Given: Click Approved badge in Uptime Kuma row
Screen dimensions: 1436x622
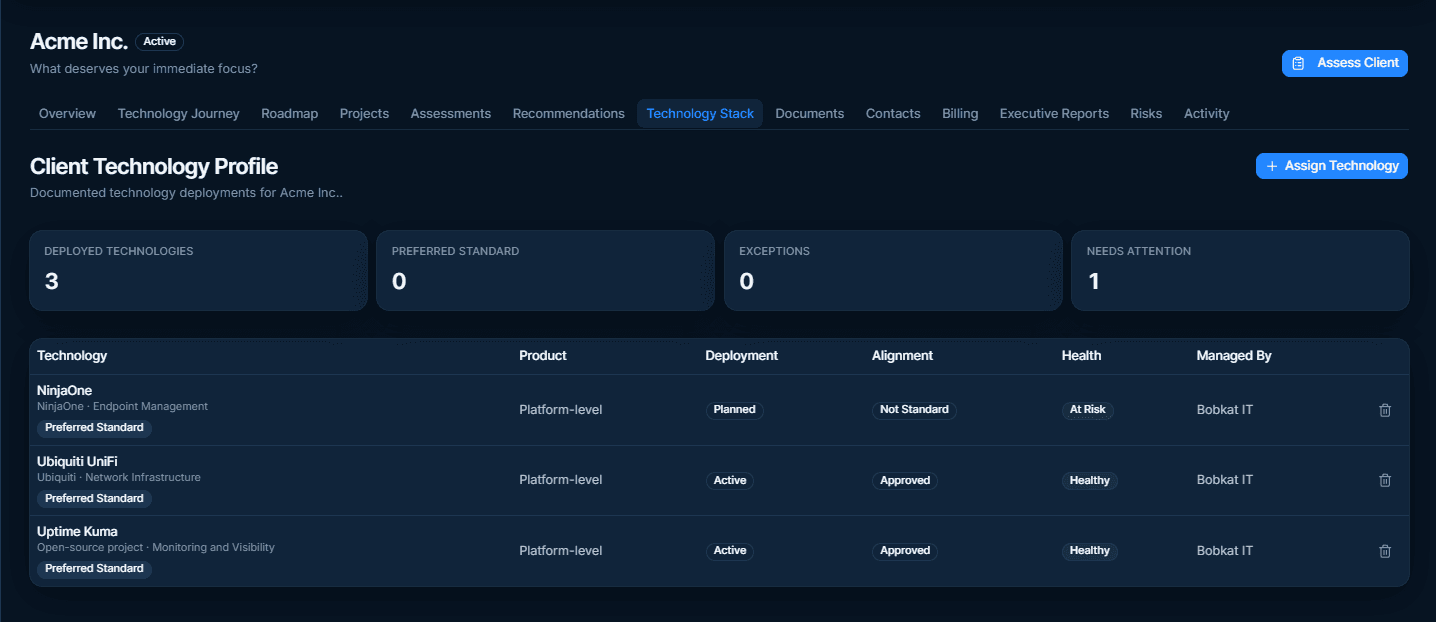Looking at the screenshot, I should (905, 551).
